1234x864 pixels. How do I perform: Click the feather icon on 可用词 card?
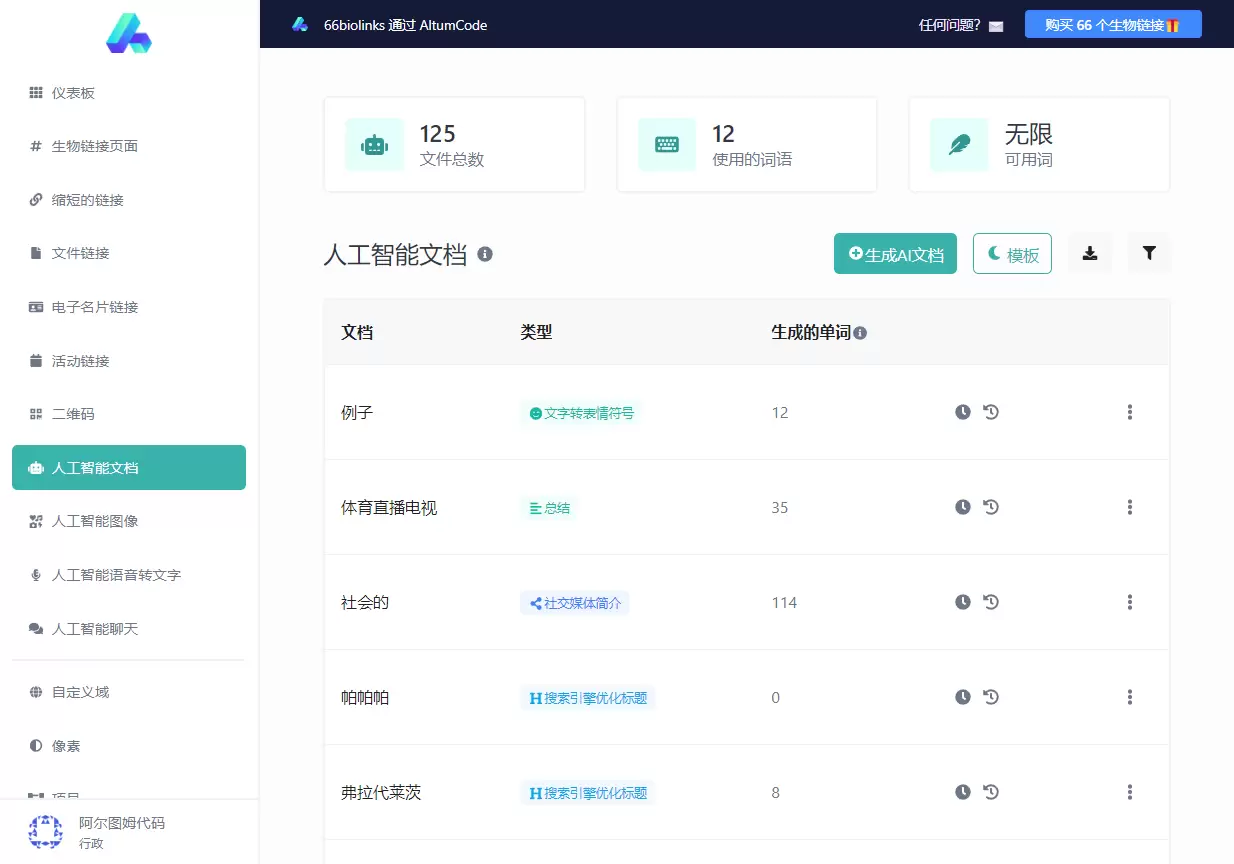(959, 145)
